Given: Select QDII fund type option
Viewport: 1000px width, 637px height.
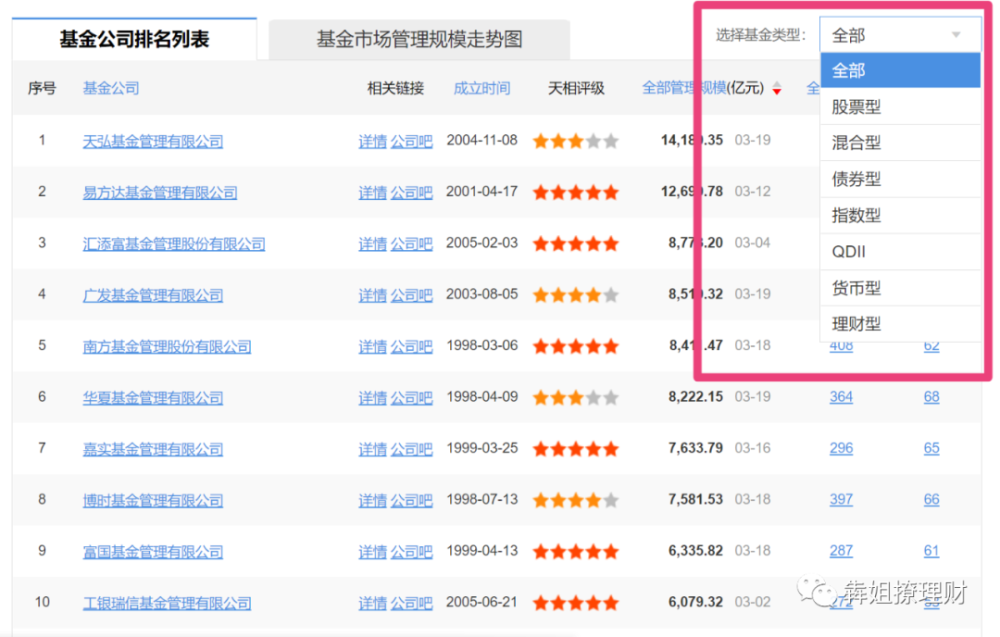Looking at the screenshot, I should click(900, 252).
